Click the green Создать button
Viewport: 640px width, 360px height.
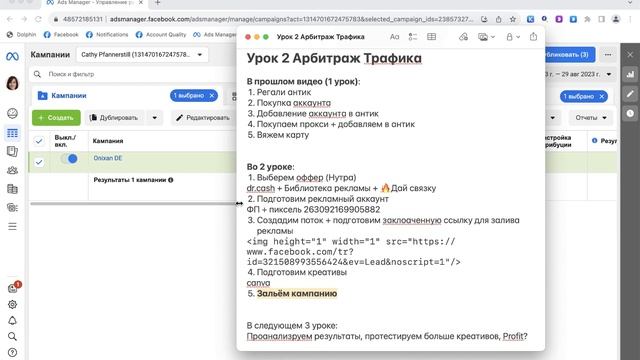pos(56,118)
